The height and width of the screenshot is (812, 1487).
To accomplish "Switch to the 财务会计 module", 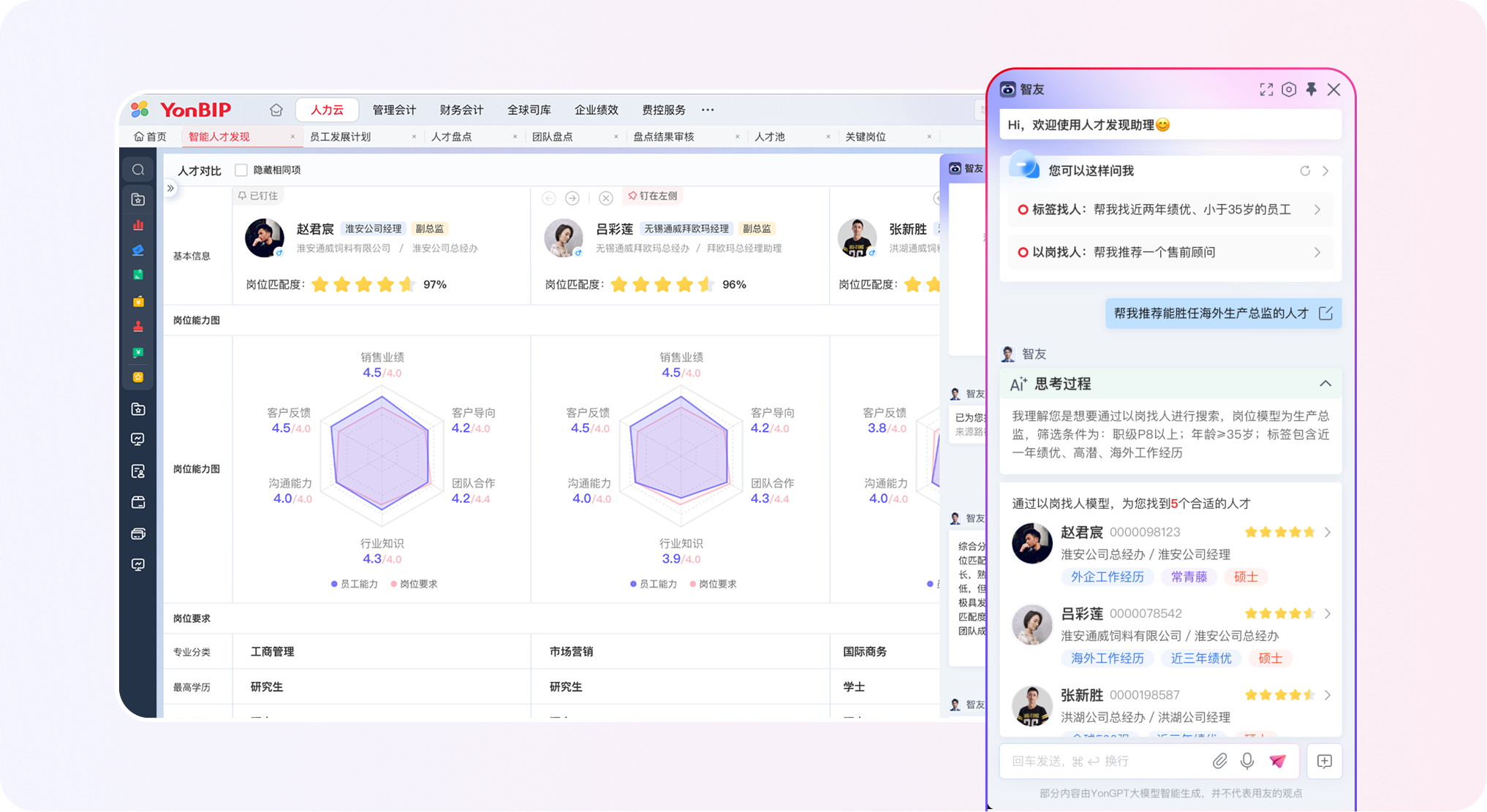I will coord(462,110).
